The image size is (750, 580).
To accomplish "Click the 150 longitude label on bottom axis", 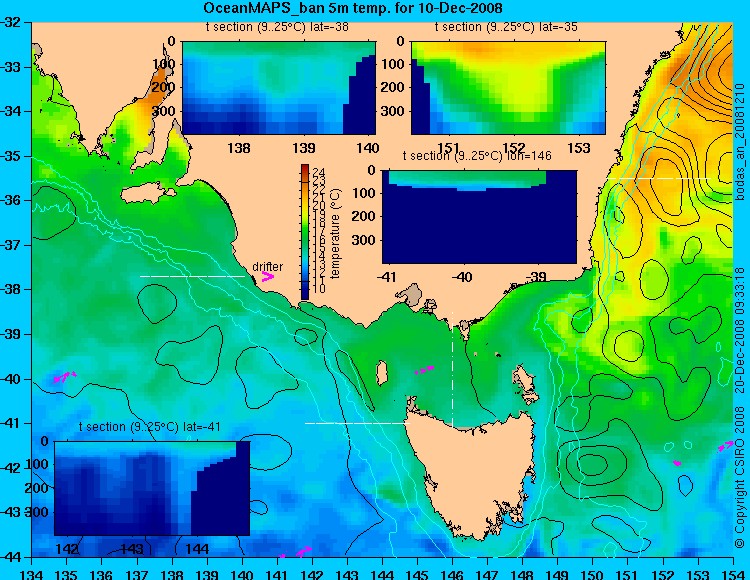I will (593, 574).
